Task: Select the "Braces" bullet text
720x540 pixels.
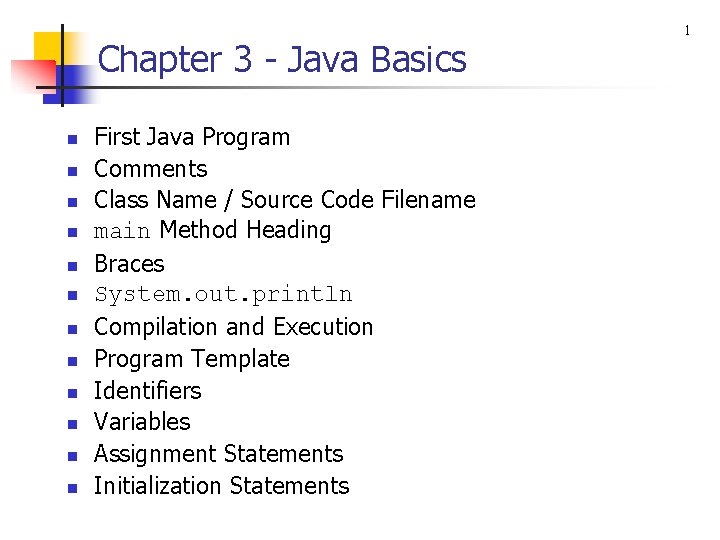Action: [x=129, y=264]
